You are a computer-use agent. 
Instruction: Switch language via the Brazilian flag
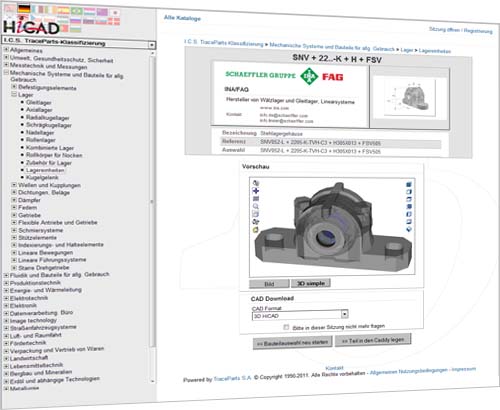click(x=76, y=11)
